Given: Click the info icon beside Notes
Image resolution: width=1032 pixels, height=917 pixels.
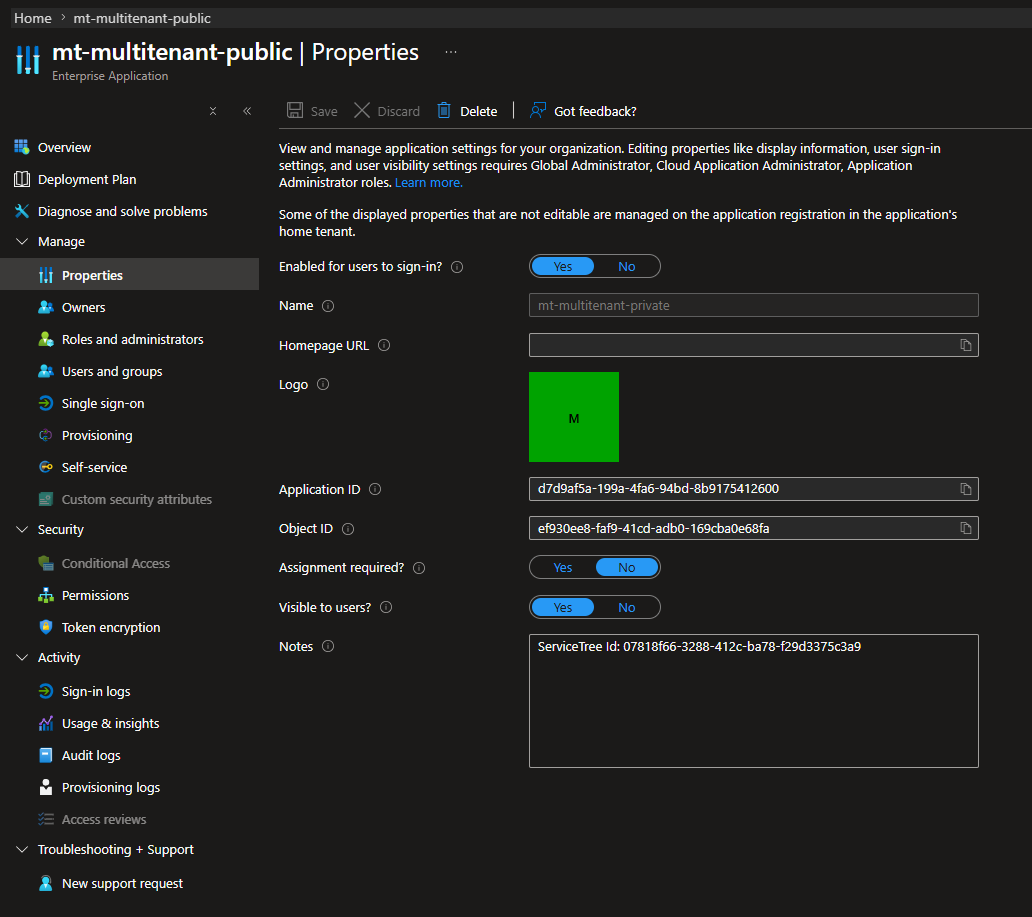Looking at the screenshot, I should [328, 646].
